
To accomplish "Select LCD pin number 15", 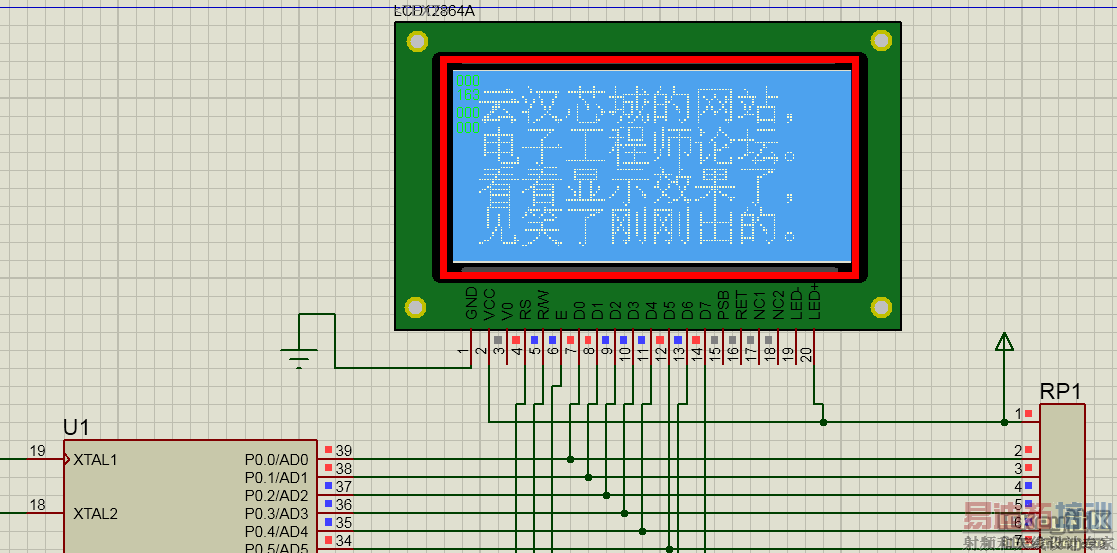I will pyautogui.click(x=715, y=354).
